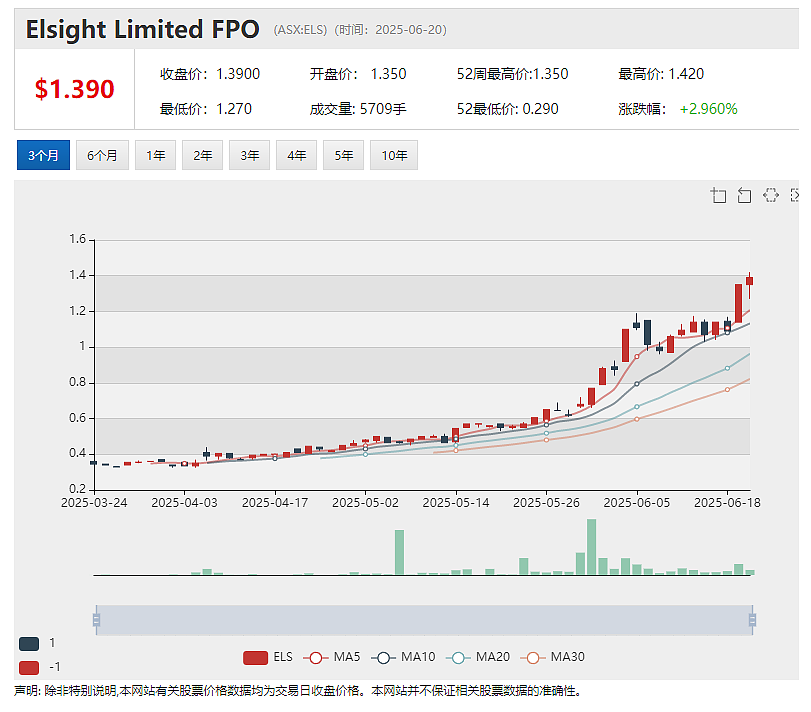Click the 2025-04-17 x-axis date label

[x=275, y=503]
